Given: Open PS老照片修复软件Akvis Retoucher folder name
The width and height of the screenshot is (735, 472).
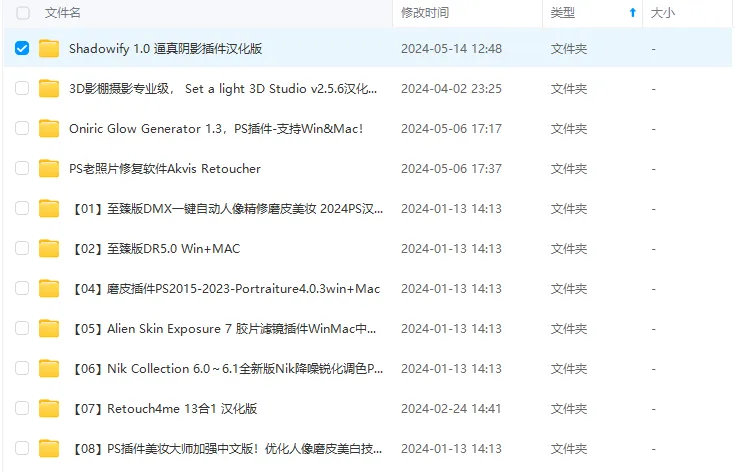Looking at the screenshot, I should [x=165, y=169].
